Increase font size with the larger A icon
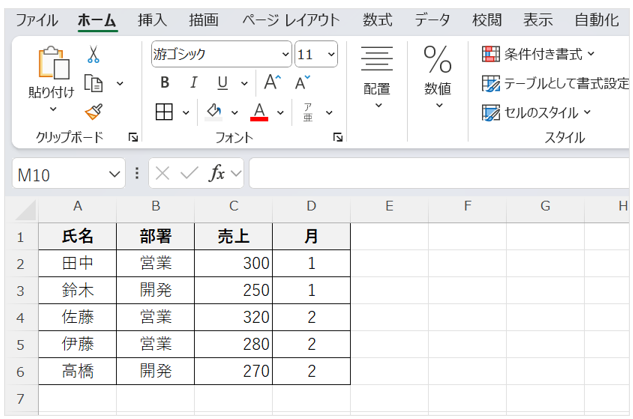This screenshot has height=419, width=633. click(272, 82)
